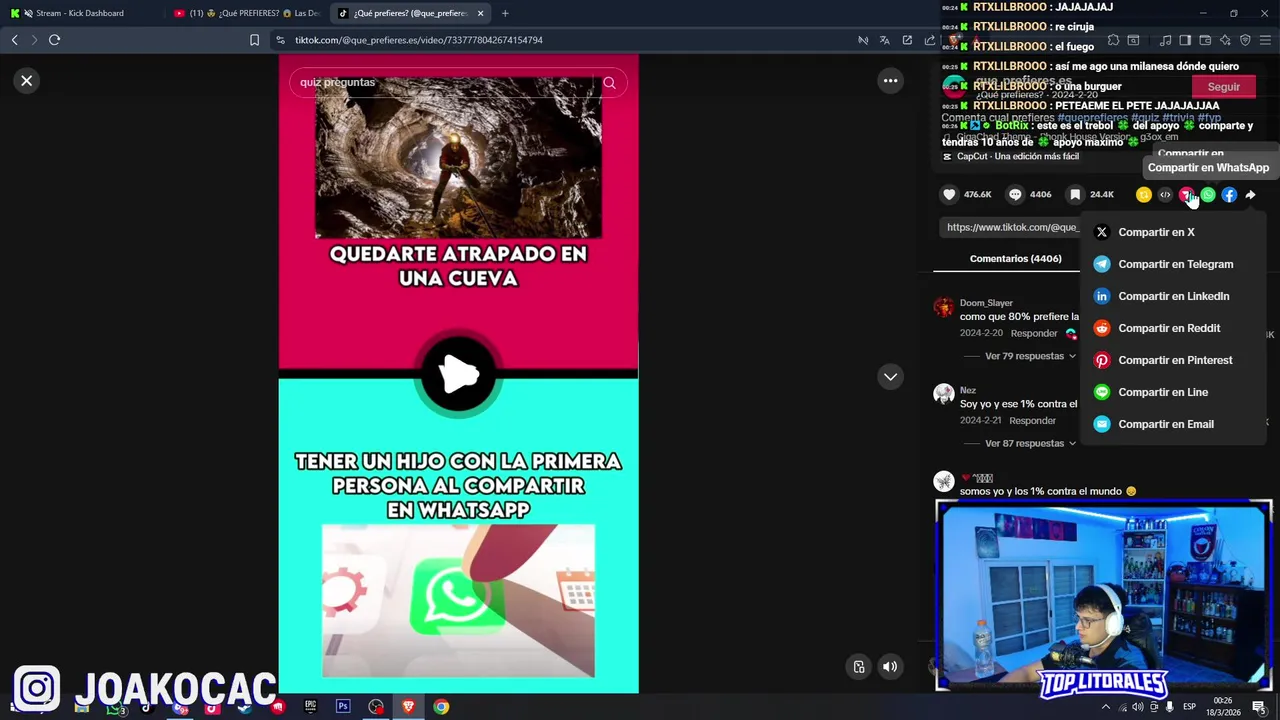Screen dimensions: 1280x720
Task: Reload the page with refresh icon
Action: [x=54, y=40]
